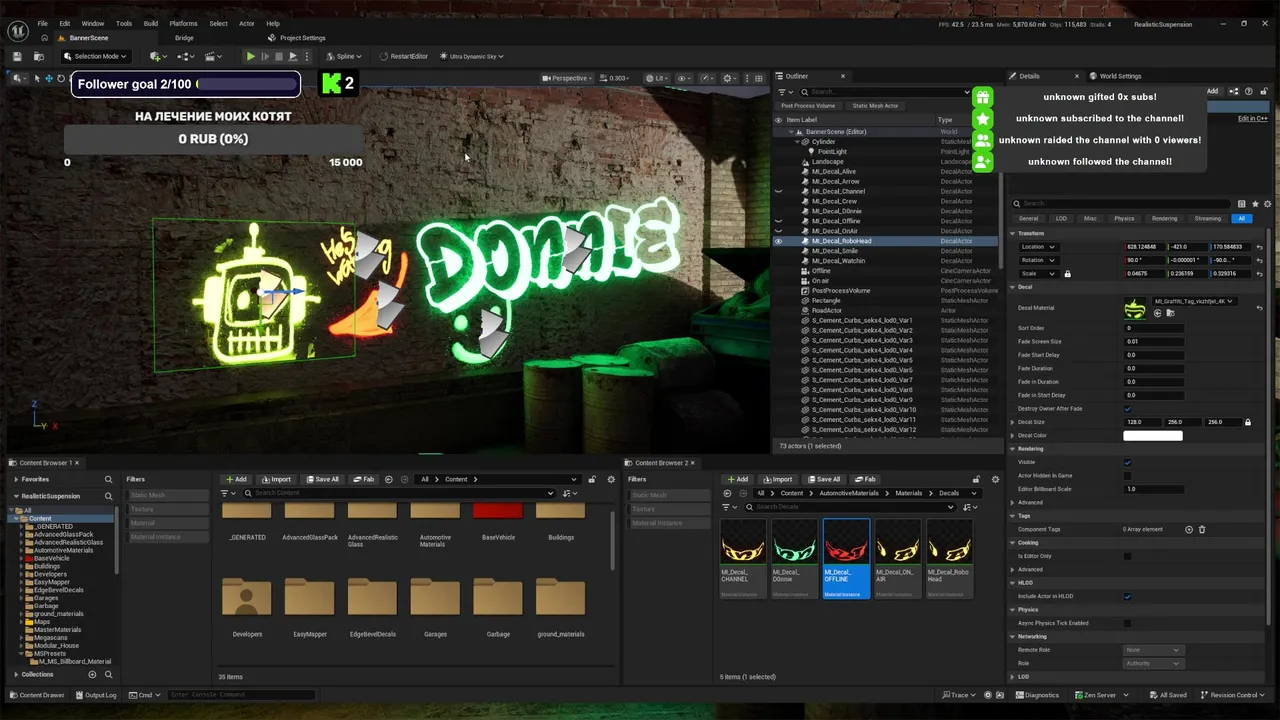Open Details panel settings gear
The image size is (1280, 720).
pyautogui.click(x=1268, y=204)
